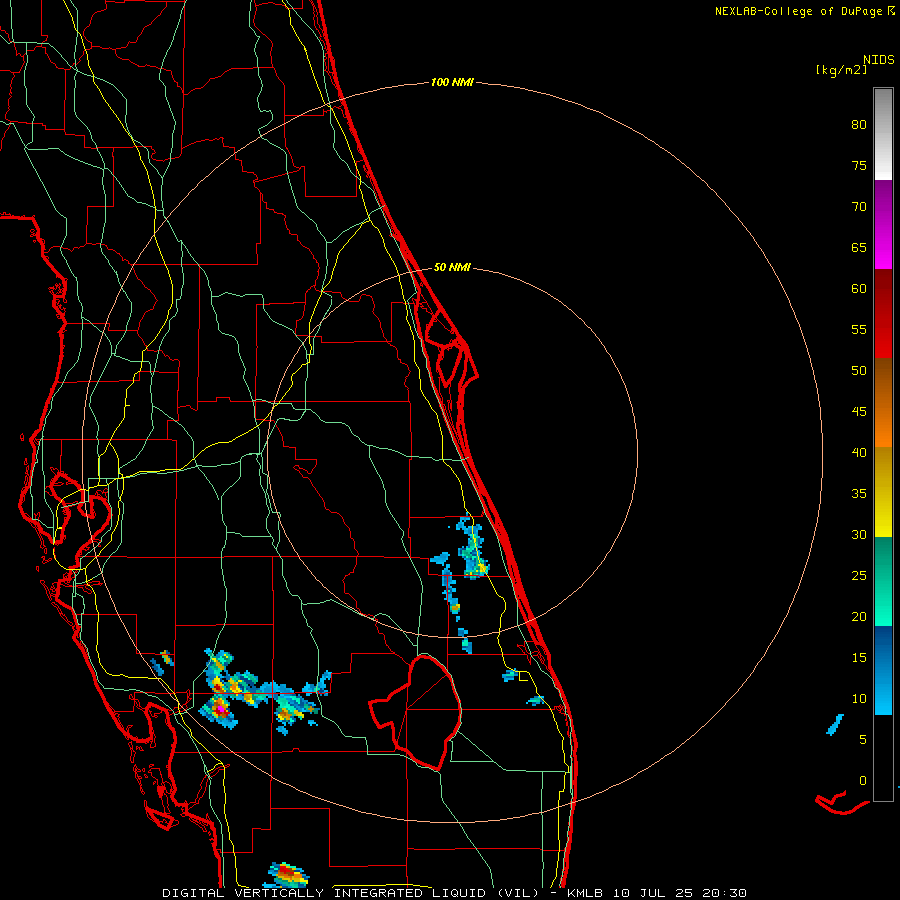
Task: Click the "KMLB" station identifier
Action: (x=584, y=893)
